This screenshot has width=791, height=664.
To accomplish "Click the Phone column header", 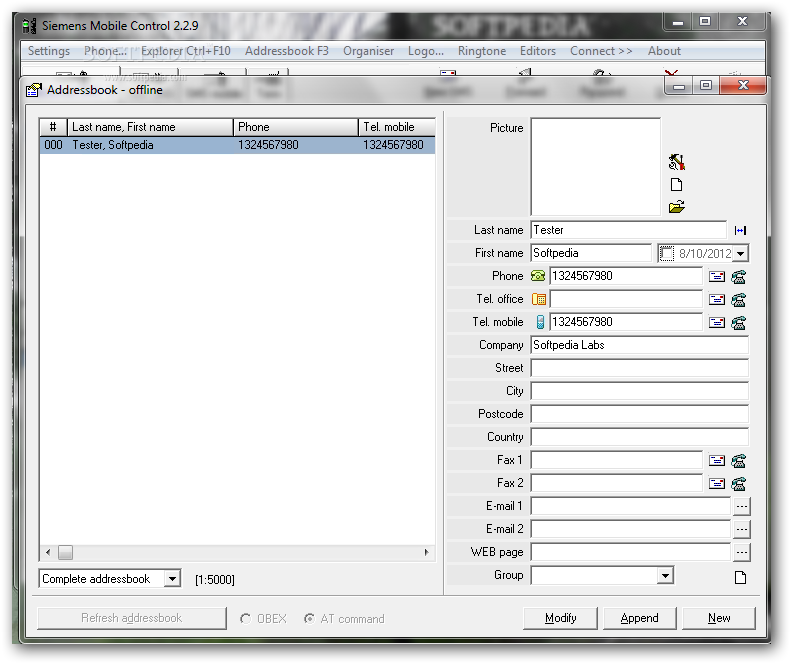I will pyautogui.click(x=296, y=127).
